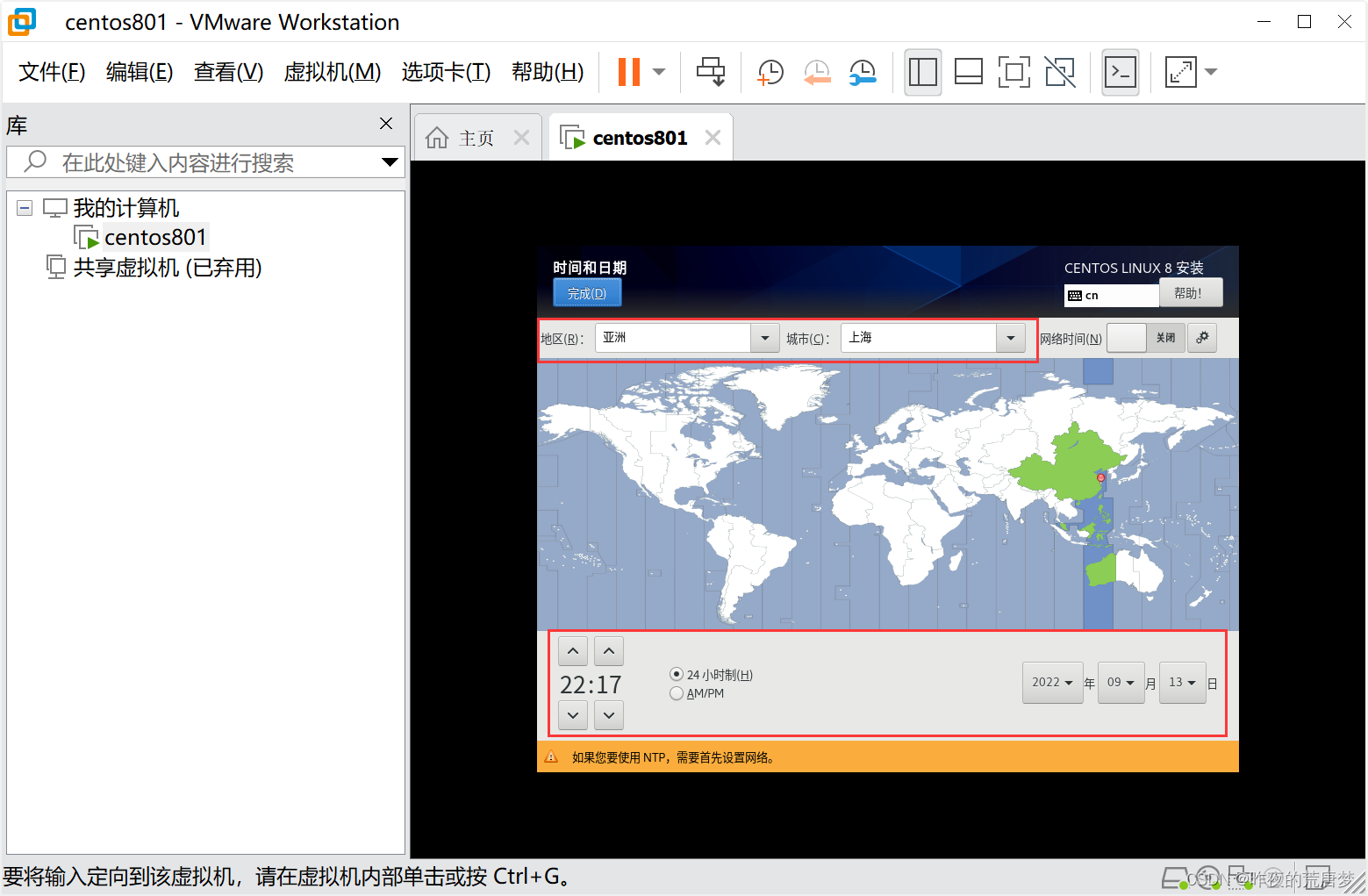Screen dimensions: 1368x896
Task: Decrease the hour value
Action: (573, 715)
